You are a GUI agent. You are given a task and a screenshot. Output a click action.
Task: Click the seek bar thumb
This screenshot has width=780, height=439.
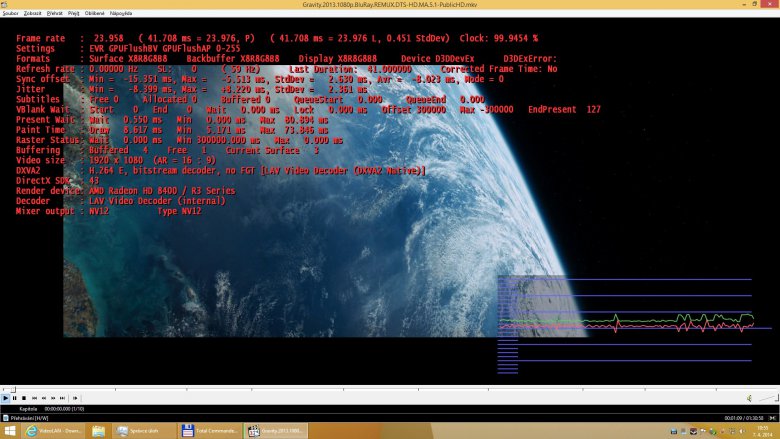coord(13,390)
